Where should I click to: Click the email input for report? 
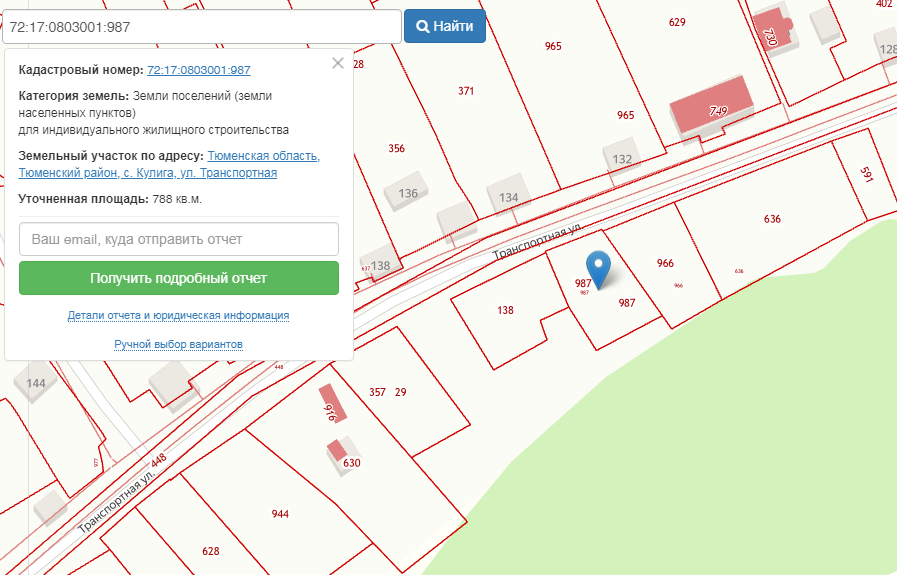179,239
